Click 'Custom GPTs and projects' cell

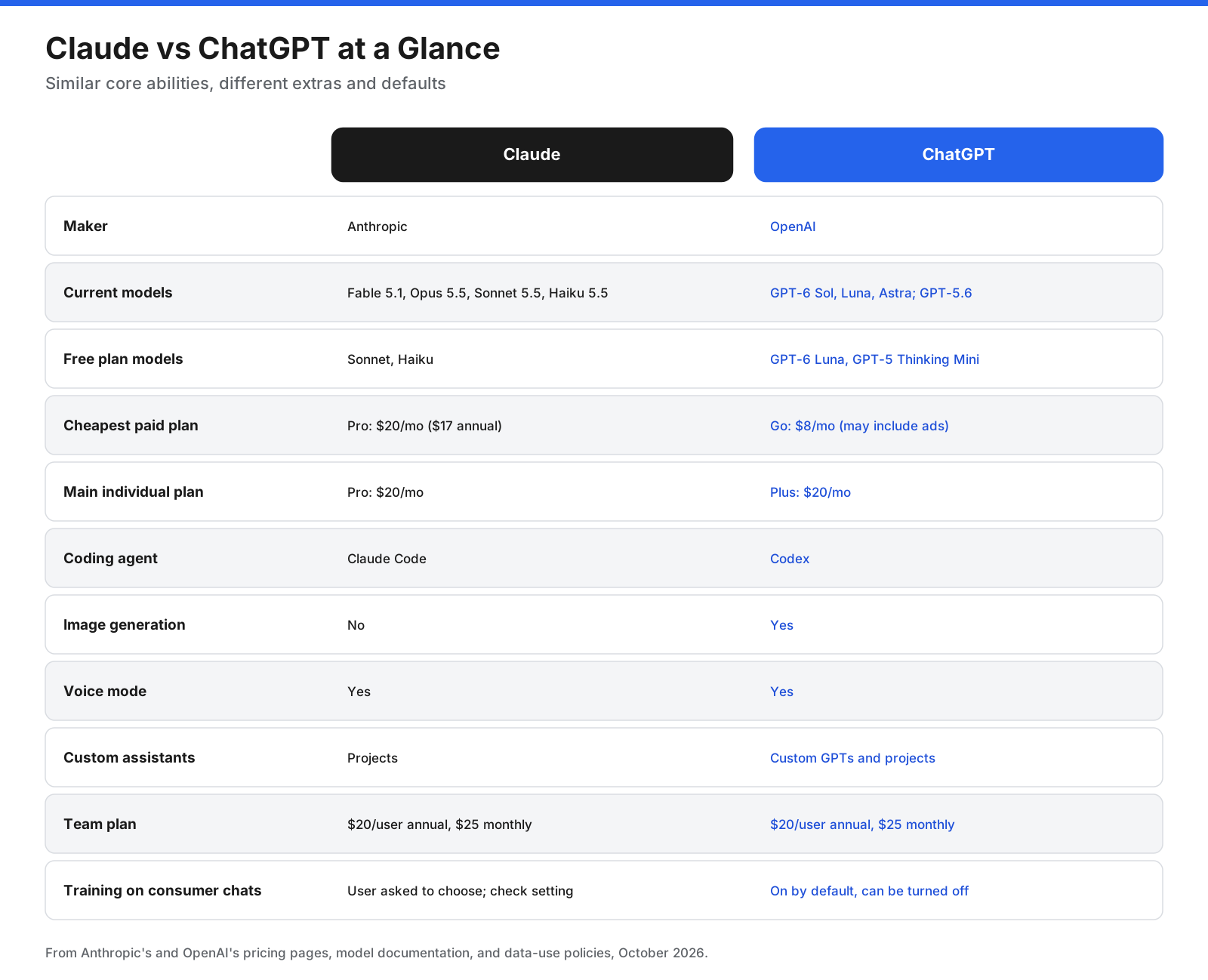click(x=852, y=758)
